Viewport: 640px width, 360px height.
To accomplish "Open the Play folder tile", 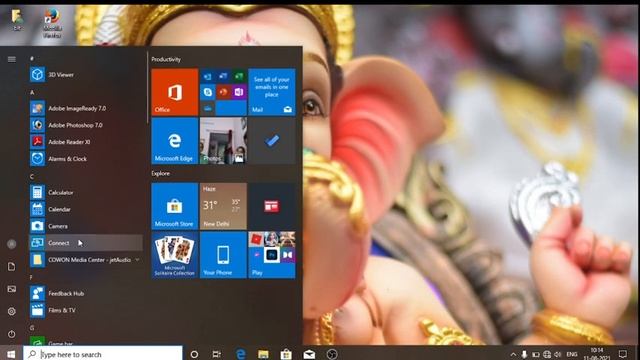I will [x=272, y=255].
